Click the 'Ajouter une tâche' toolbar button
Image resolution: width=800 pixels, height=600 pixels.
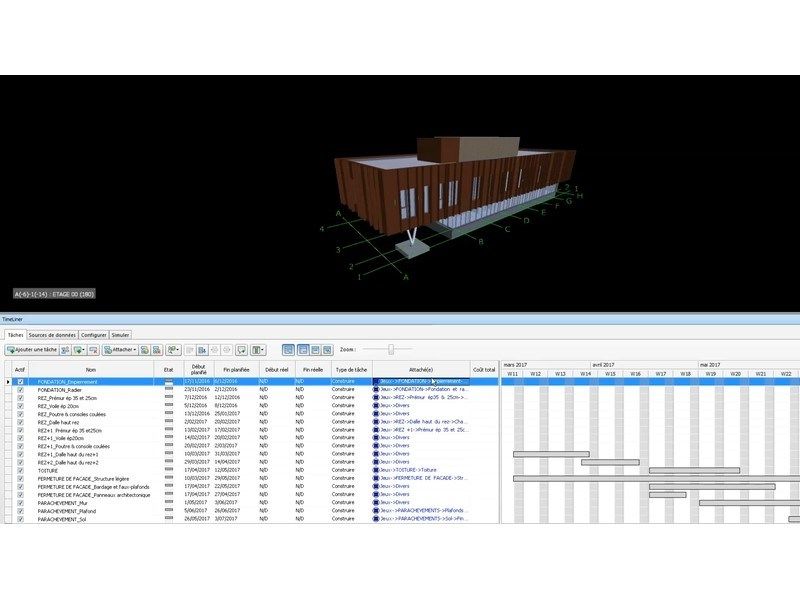(32, 350)
